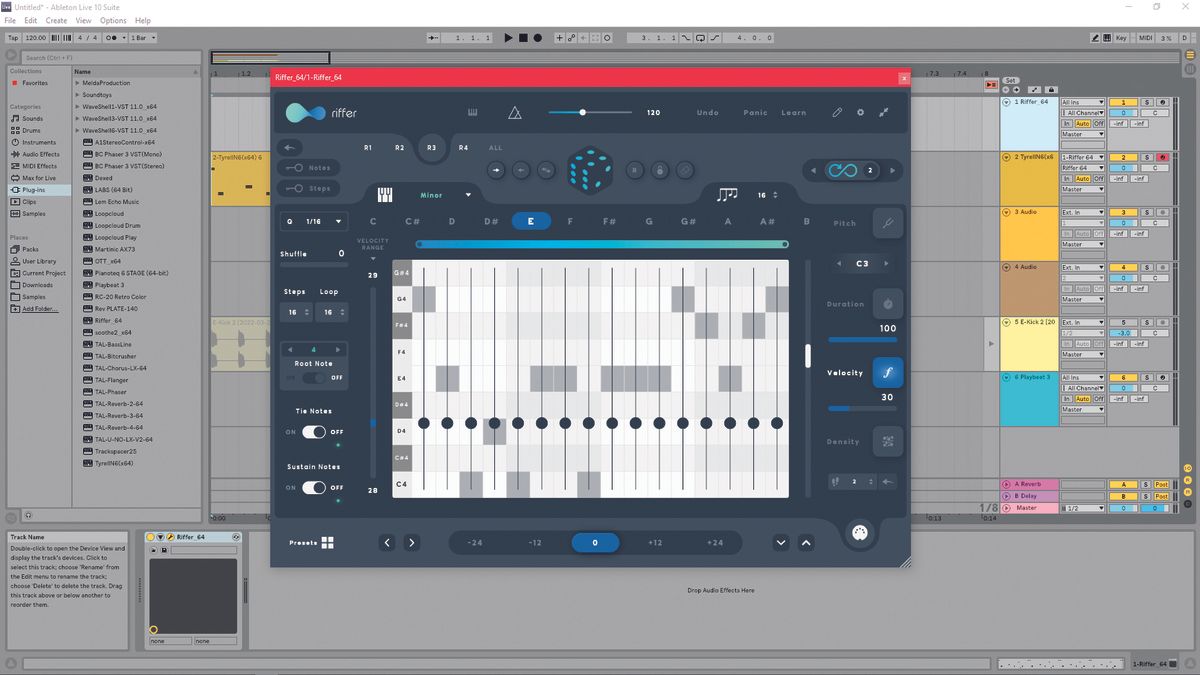
Task: Open the Options menu in Ableton
Action: [x=112, y=19]
